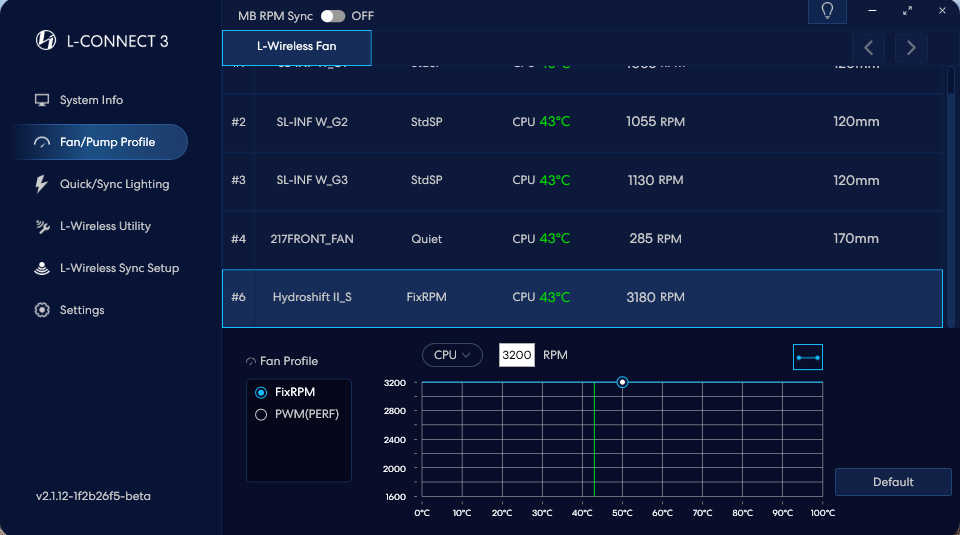Click the Fan/Pump Profile gauge icon
Viewport: 960px width, 535px height.
pos(42,142)
